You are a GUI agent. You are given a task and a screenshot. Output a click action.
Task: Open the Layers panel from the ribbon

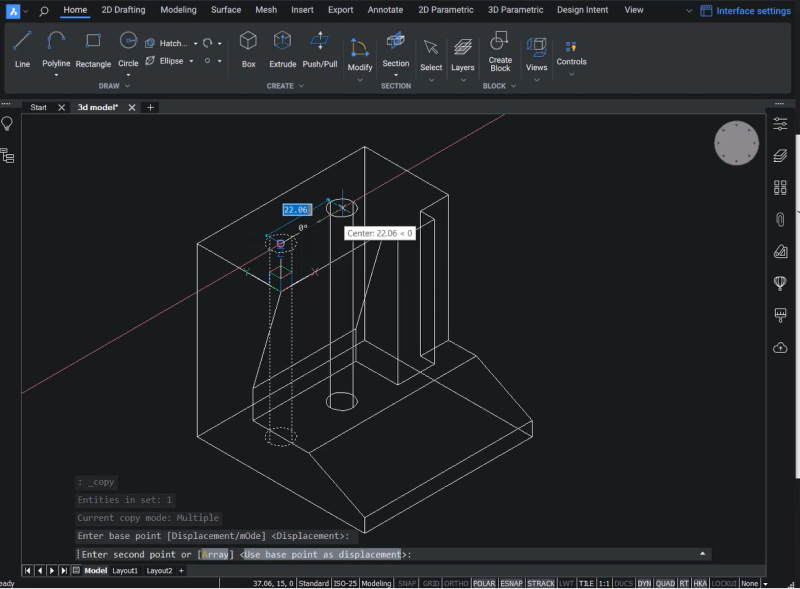pyautogui.click(x=462, y=50)
